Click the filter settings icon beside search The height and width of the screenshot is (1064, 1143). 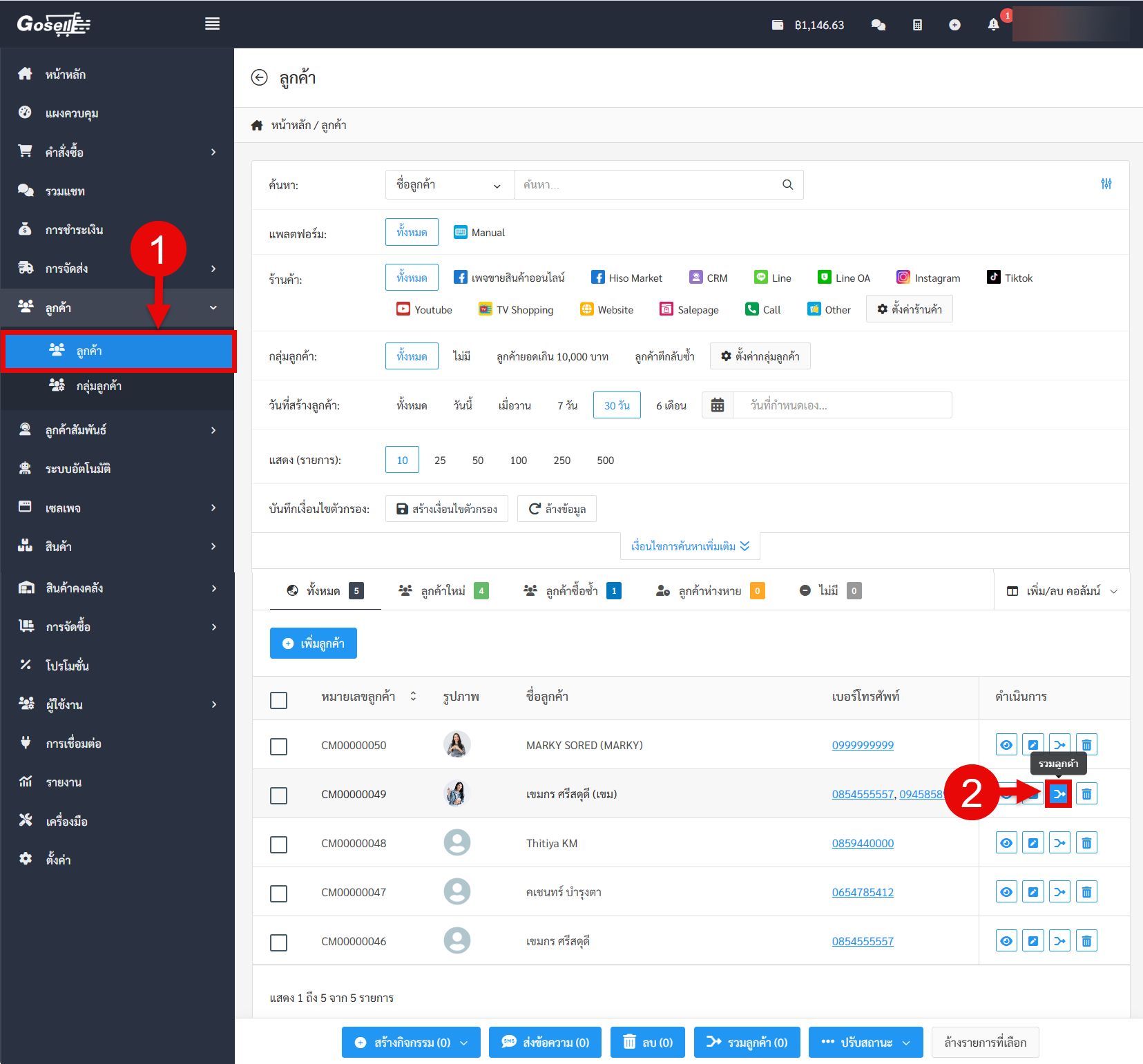pos(1106,184)
